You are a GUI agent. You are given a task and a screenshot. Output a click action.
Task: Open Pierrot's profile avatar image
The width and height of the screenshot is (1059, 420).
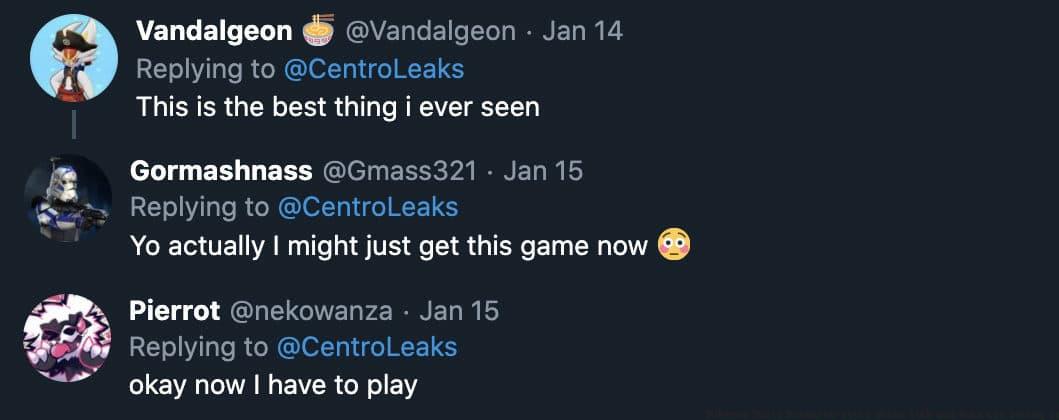(67, 337)
